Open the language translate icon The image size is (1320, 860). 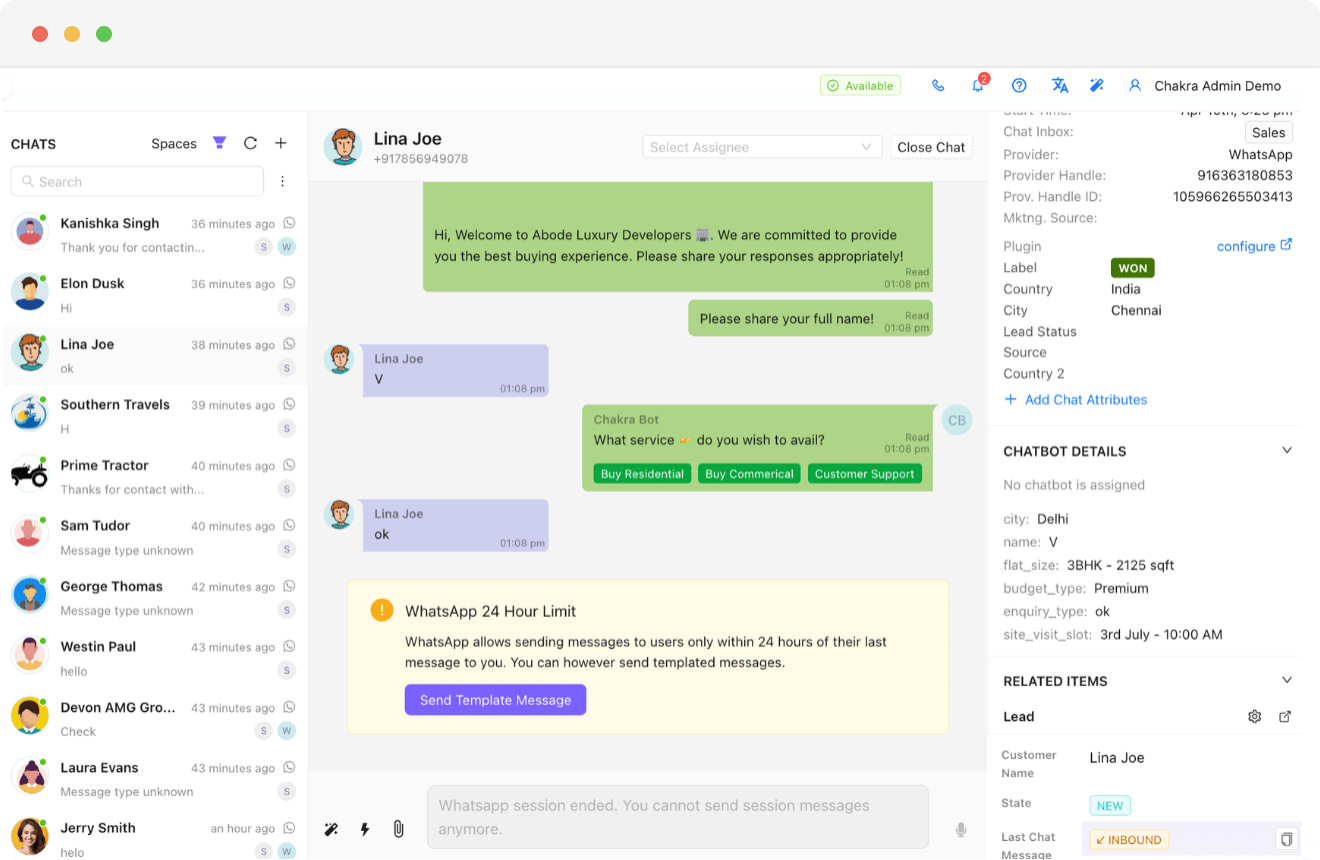click(x=1060, y=86)
